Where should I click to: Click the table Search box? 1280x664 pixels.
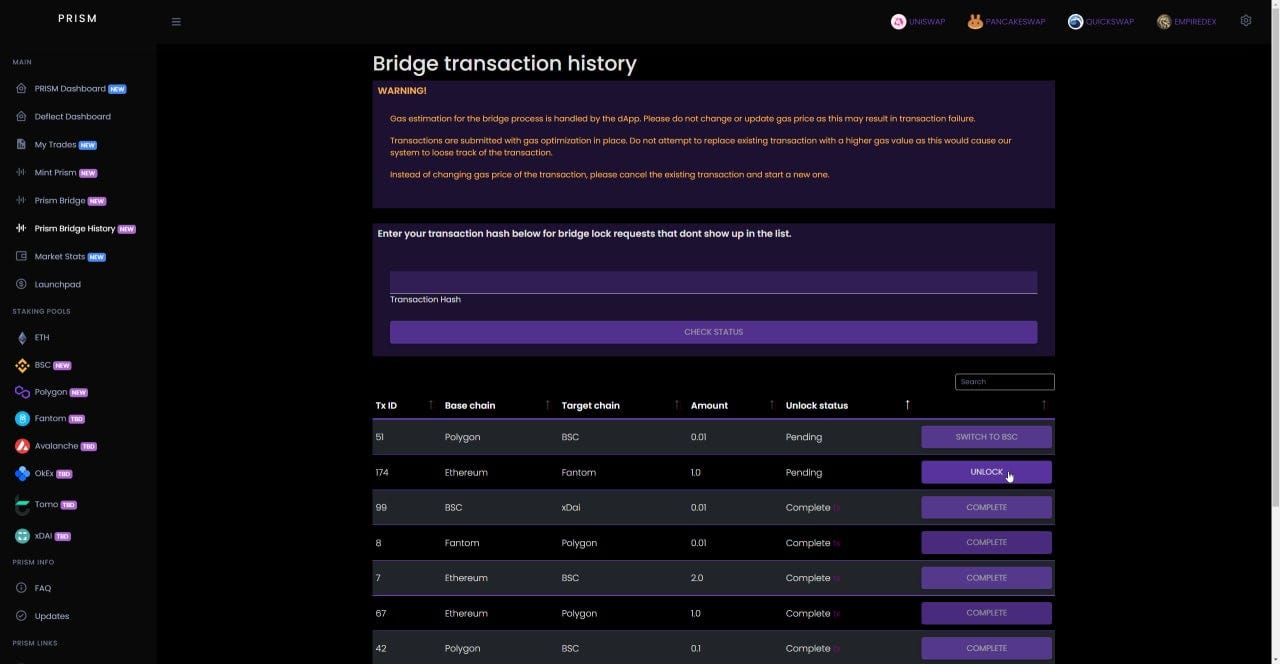[1004, 381]
